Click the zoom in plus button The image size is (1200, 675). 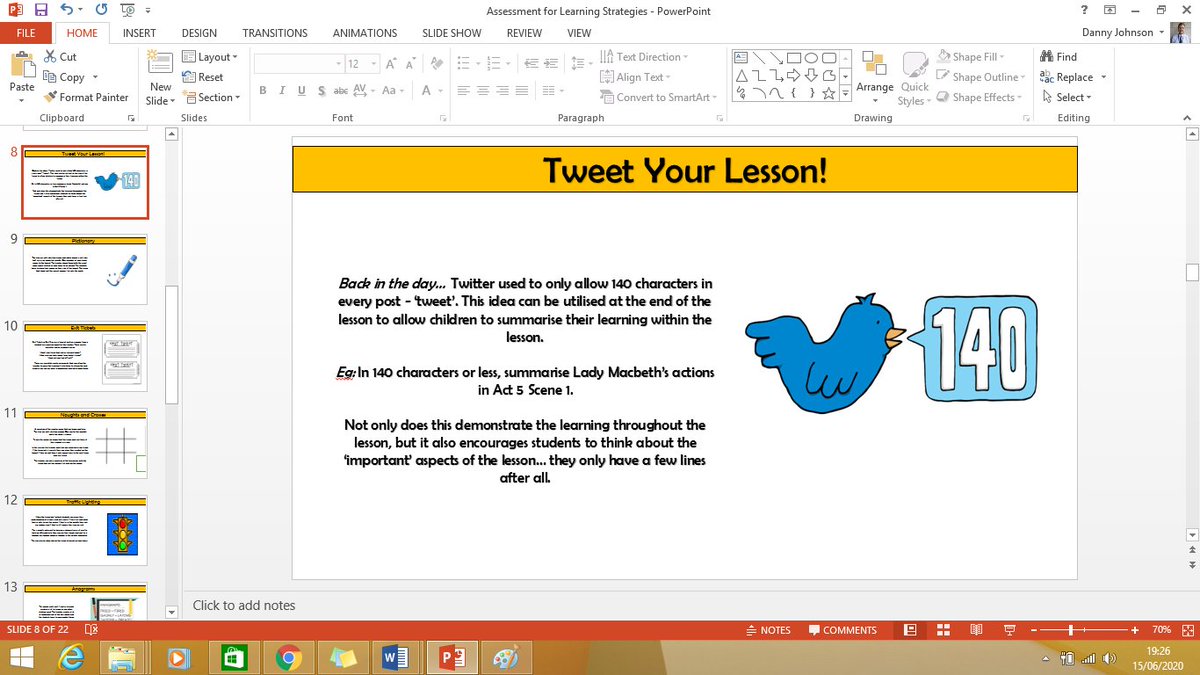click(1135, 630)
